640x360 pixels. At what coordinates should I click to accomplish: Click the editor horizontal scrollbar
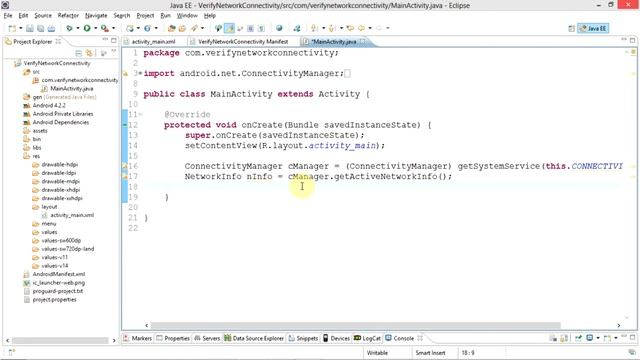point(356,325)
